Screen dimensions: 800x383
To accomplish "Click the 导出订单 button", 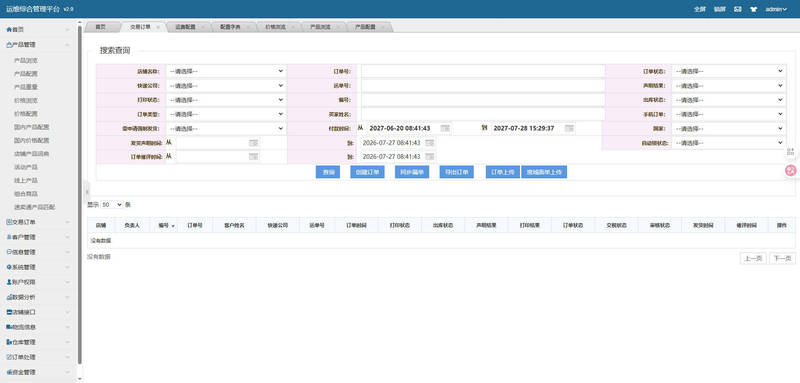I will click(x=457, y=172).
